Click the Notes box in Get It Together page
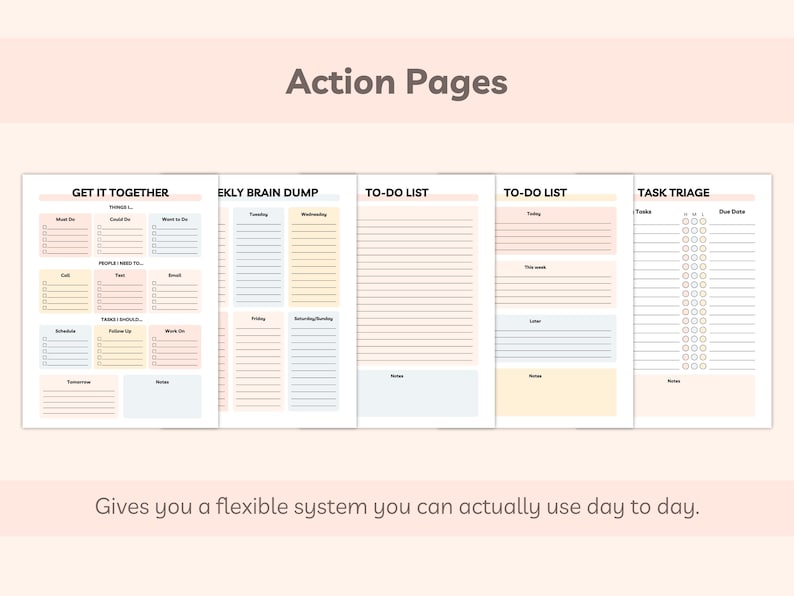The width and height of the screenshot is (794, 596). tap(162, 396)
